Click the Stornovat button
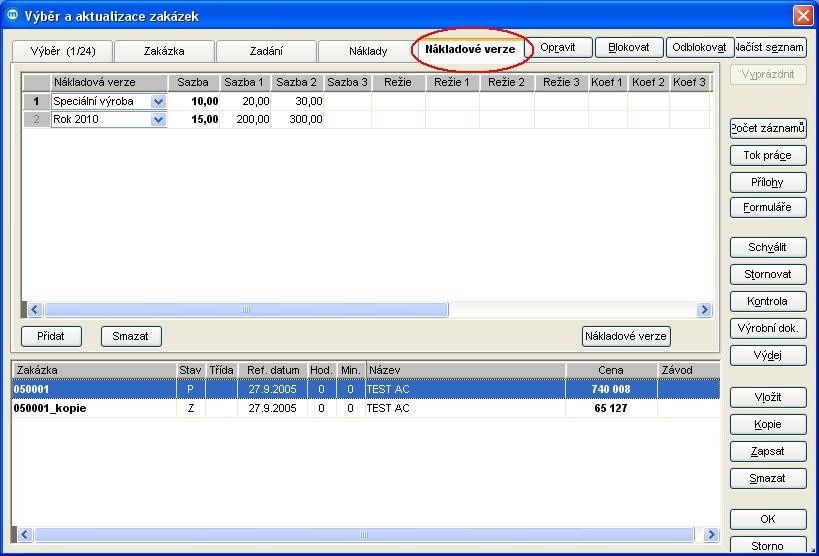Image resolution: width=819 pixels, height=556 pixels. click(768, 274)
